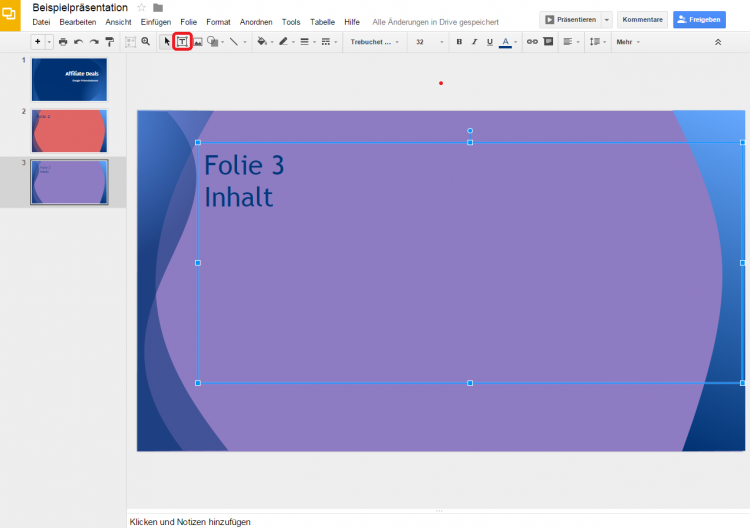This screenshot has width=750, height=528.
Task: Click the bottom center resize handle
Action: 470,383
